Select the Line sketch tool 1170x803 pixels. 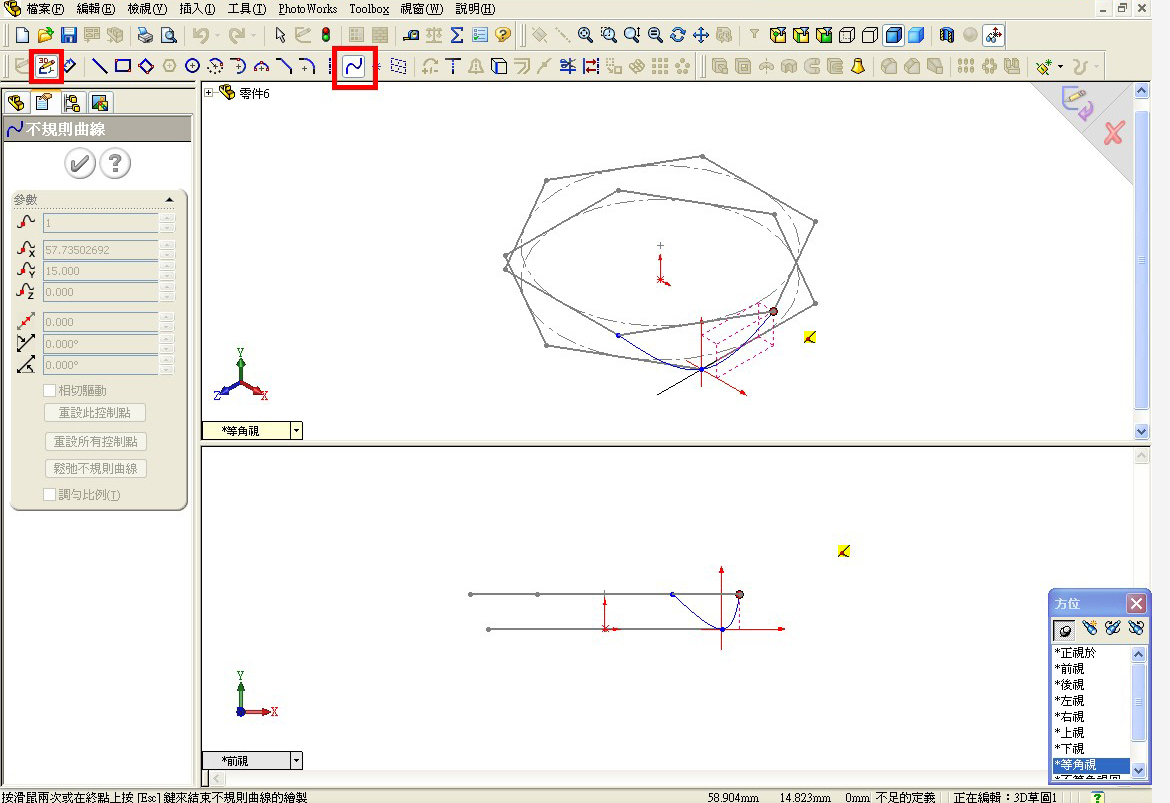100,66
